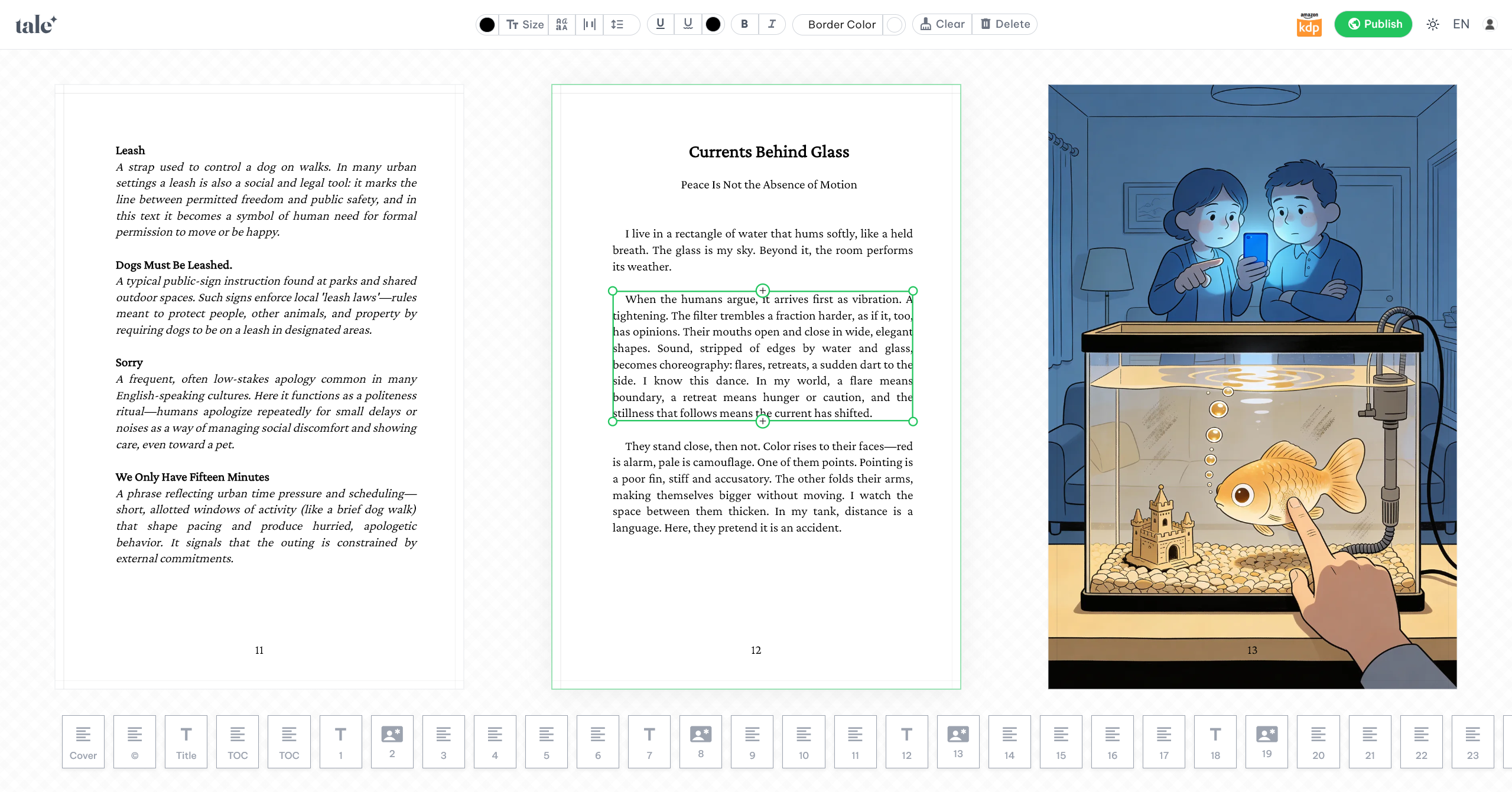
Task: Apply wavy underline to text
Action: [x=688, y=24]
